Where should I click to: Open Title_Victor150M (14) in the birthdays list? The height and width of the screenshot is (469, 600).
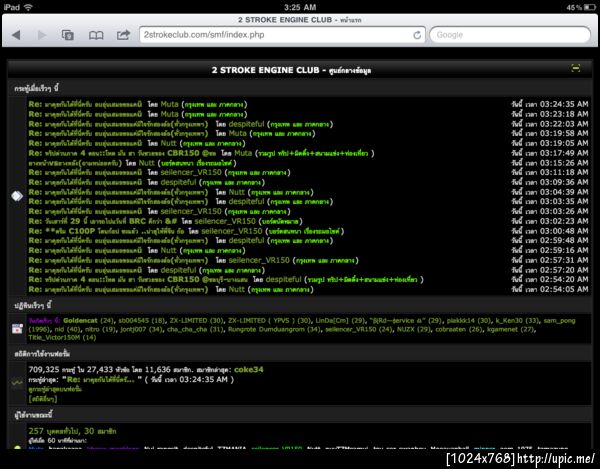tap(62, 337)
